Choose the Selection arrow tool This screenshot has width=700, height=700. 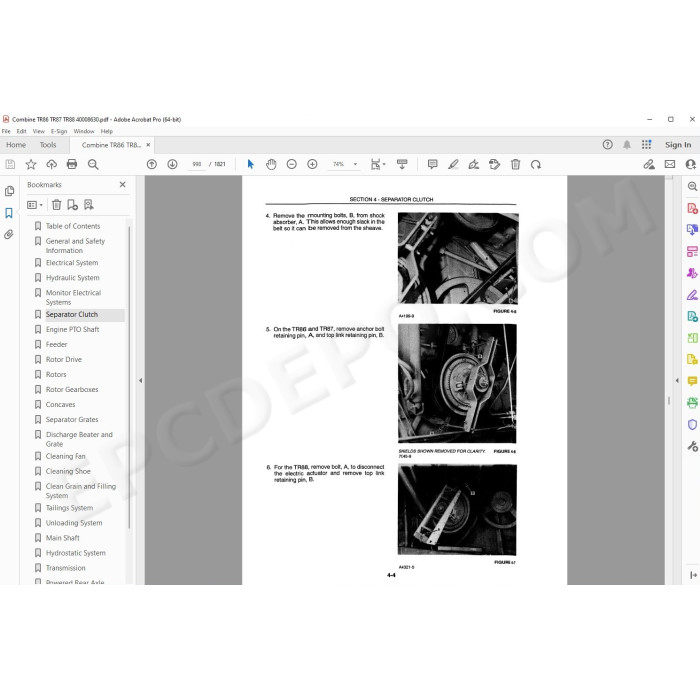tap(250, 164)
